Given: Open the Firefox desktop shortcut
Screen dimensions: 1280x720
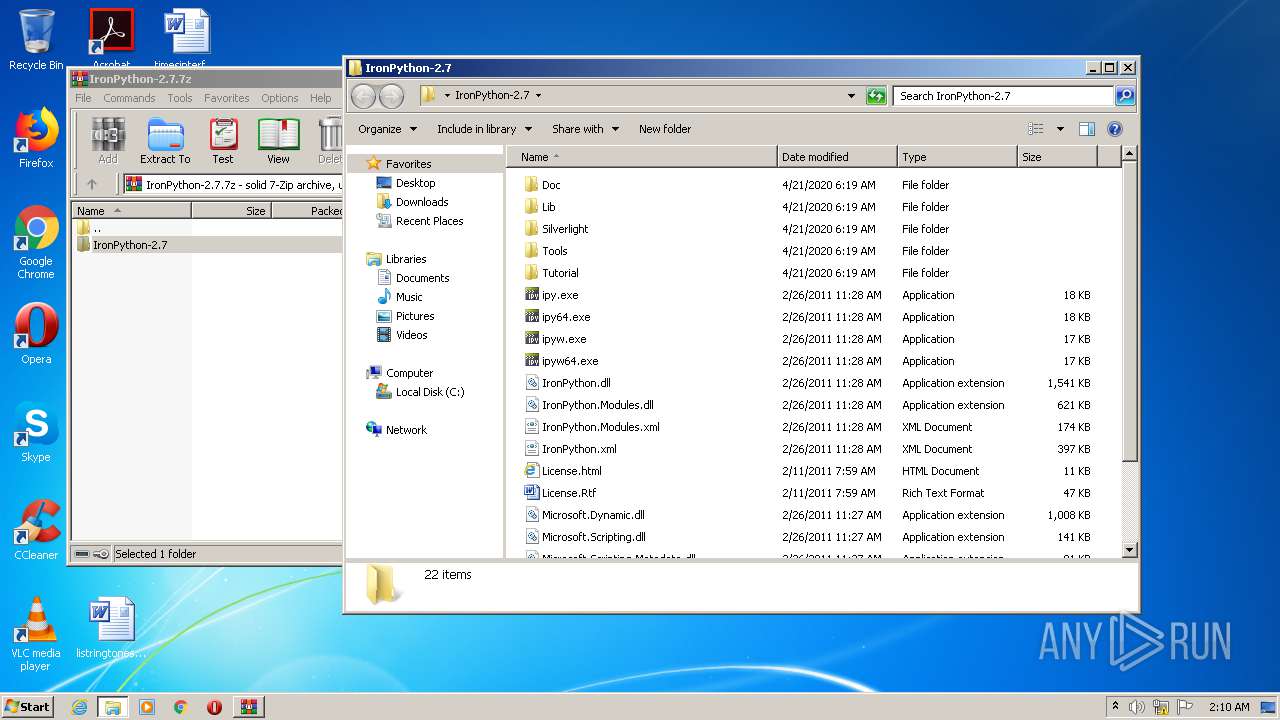Looking at the screenshot, I should pos(36,138).
